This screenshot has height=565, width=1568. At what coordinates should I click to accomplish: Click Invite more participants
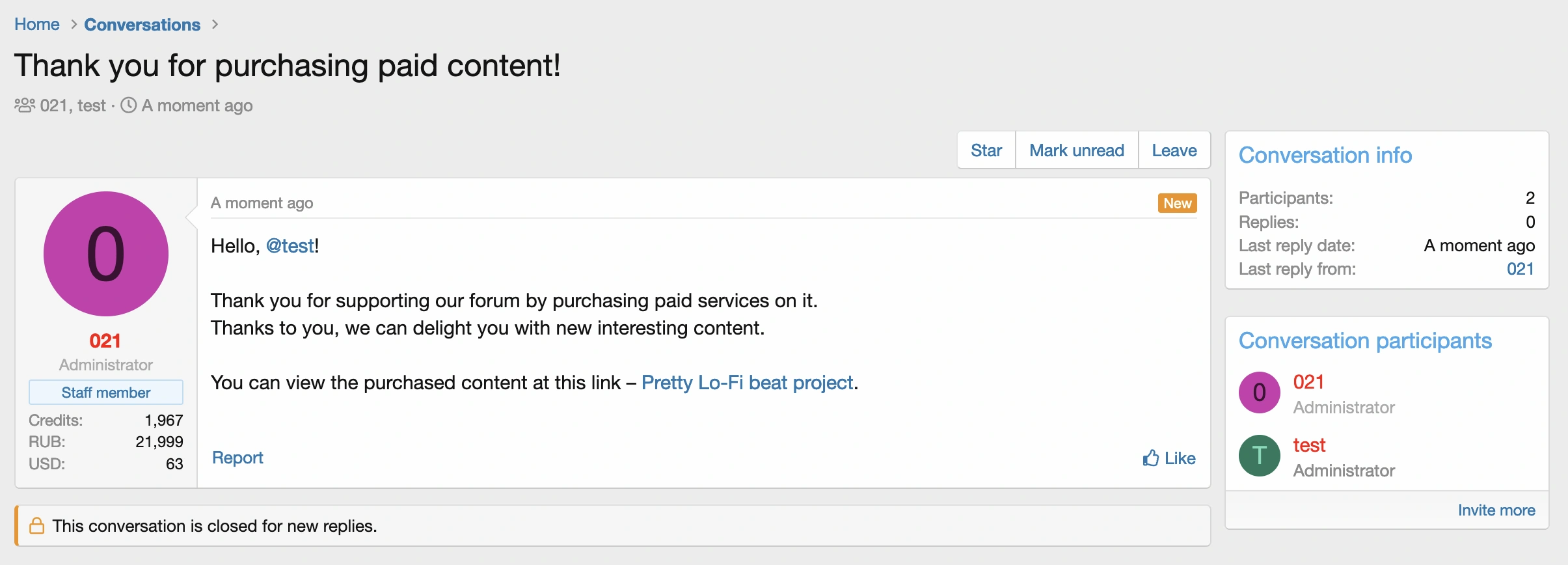[x=1496, y=510]
